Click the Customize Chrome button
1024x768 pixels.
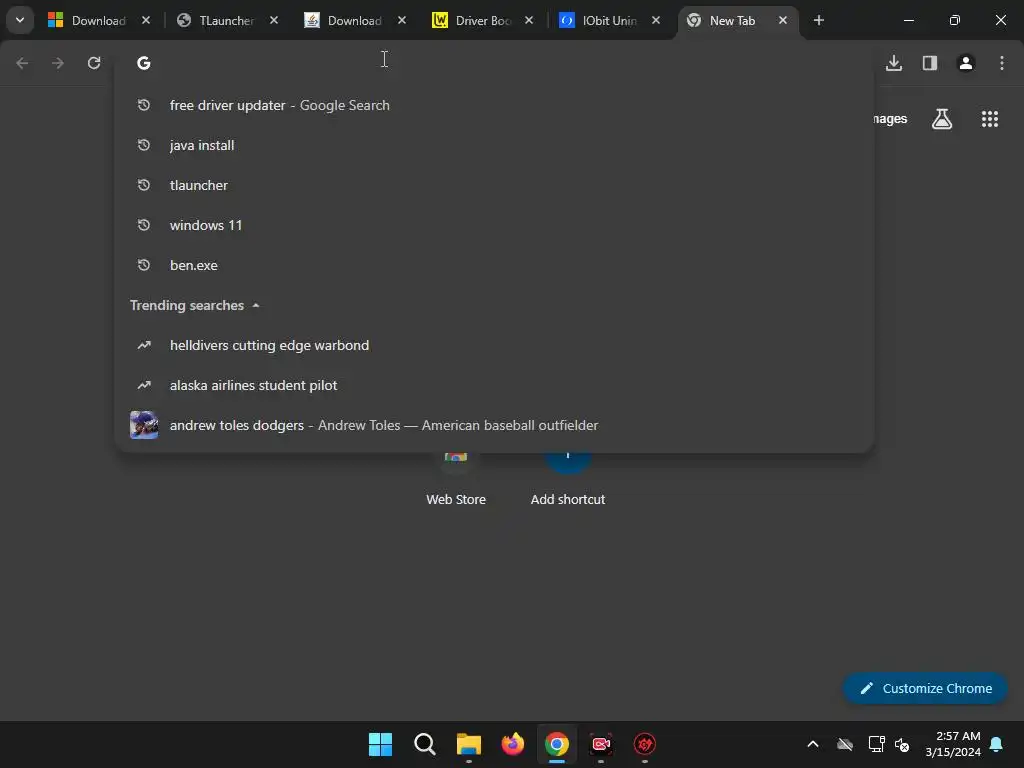tap(925, 688)
